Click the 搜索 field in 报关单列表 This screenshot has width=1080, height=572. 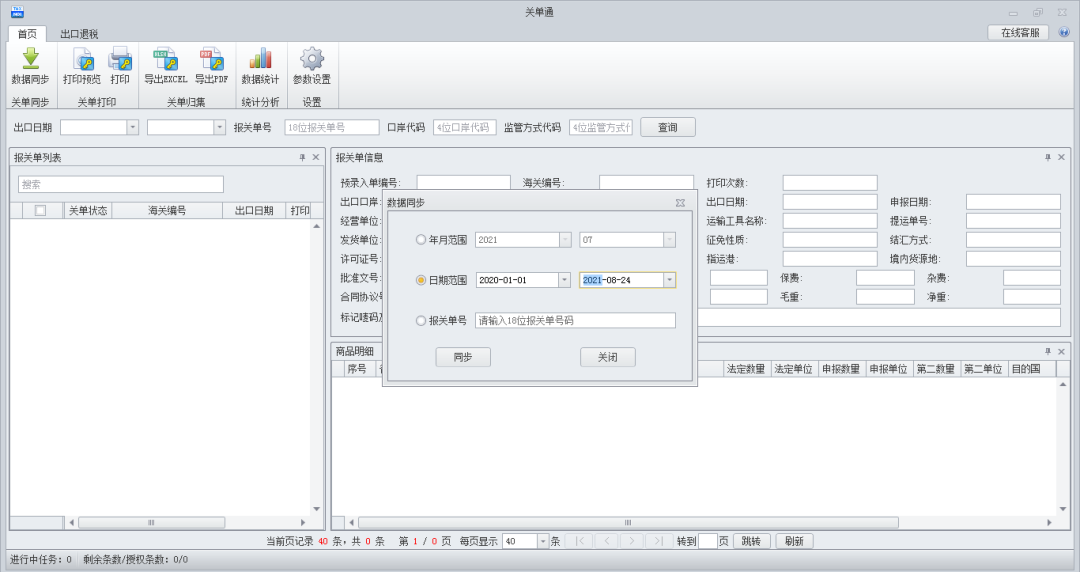coord(121,184)
